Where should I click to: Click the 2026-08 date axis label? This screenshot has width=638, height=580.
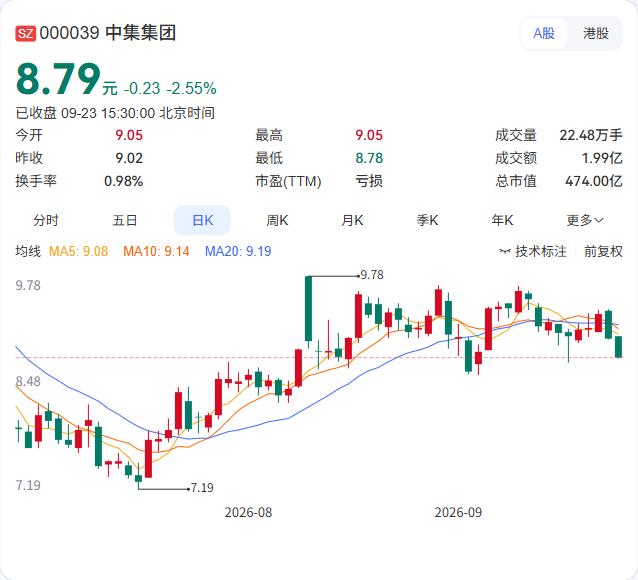(x=248, y=512)
